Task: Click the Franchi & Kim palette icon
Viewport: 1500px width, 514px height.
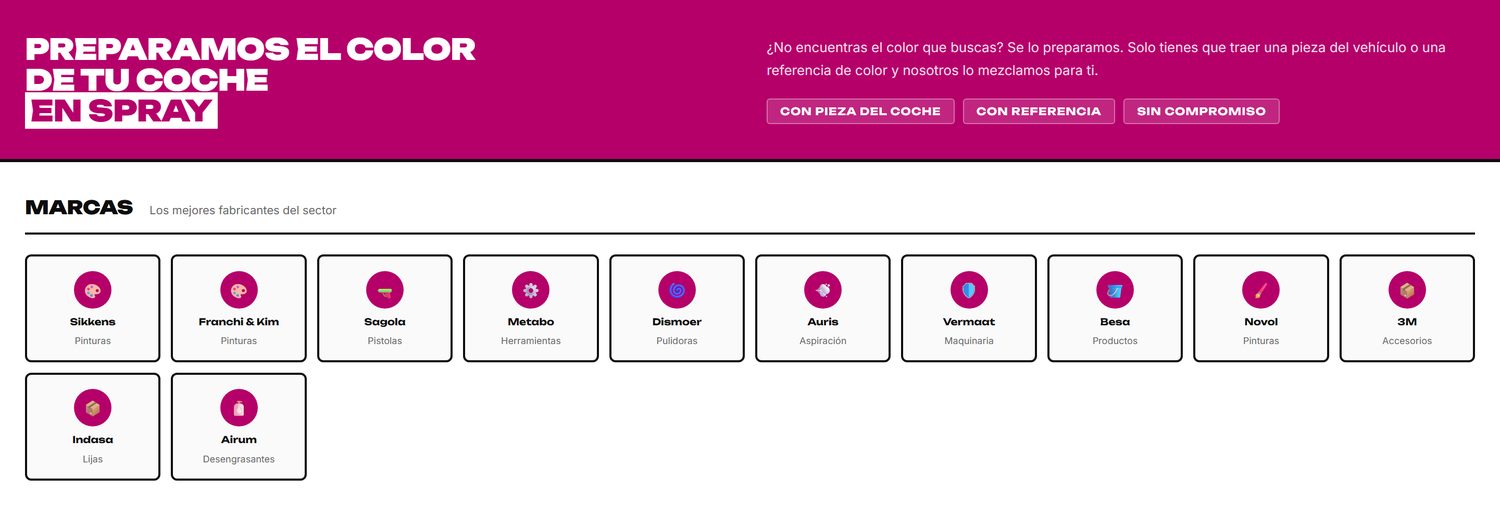Action: [x=239, y=290]
